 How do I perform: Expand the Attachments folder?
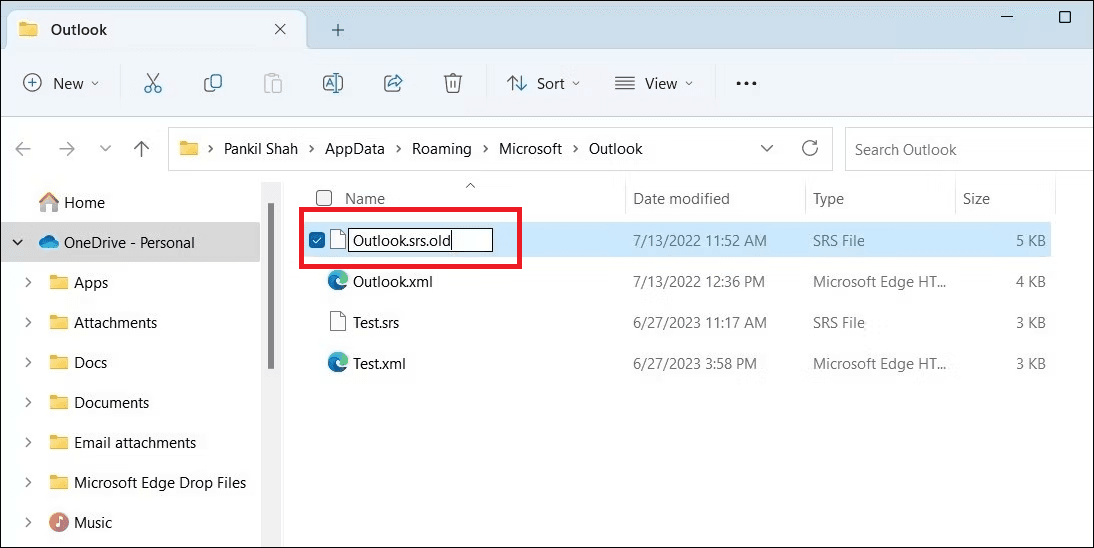pyautogui.click(x=28, y=323)
